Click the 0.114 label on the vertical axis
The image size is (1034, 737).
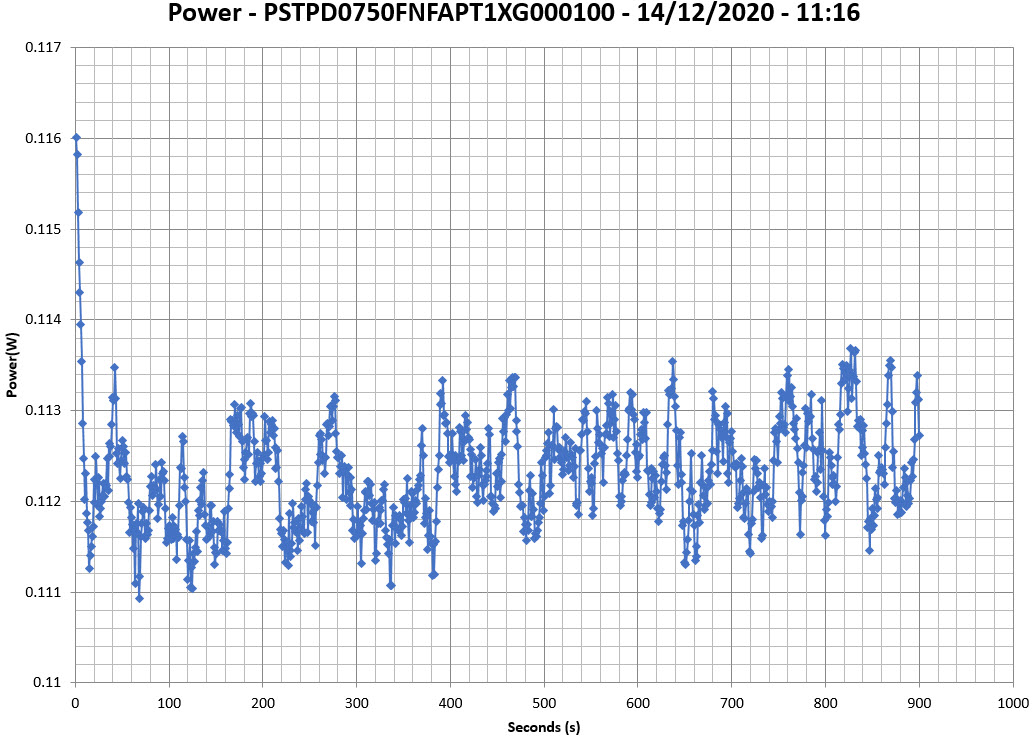point(46,320)
